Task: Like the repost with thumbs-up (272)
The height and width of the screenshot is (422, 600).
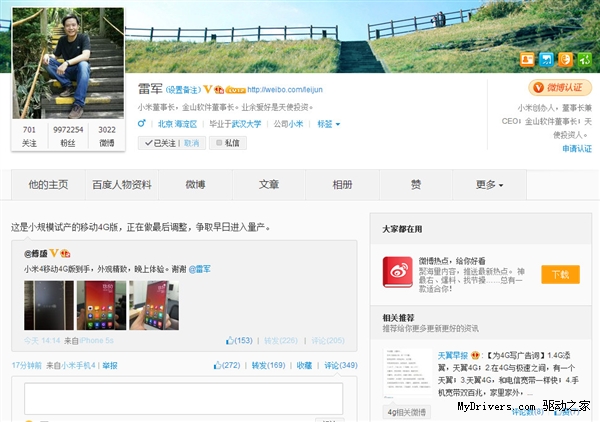Action: click(x=227, y=365)
